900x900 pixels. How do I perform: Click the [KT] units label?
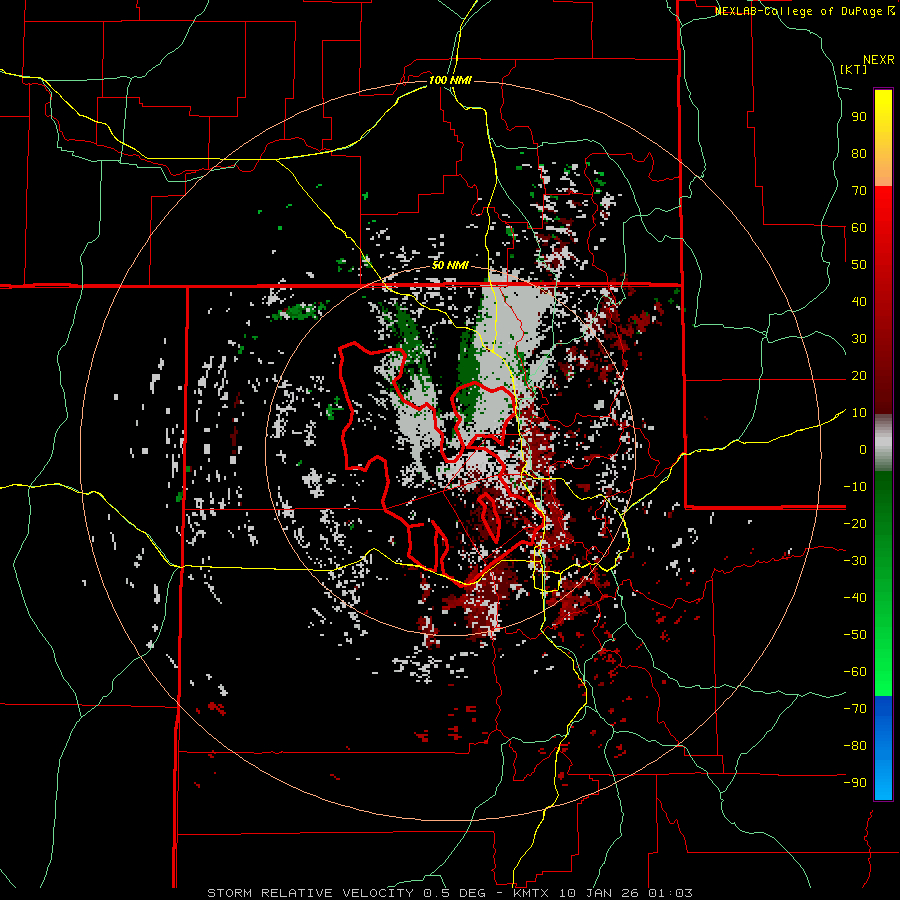point(854,69)
